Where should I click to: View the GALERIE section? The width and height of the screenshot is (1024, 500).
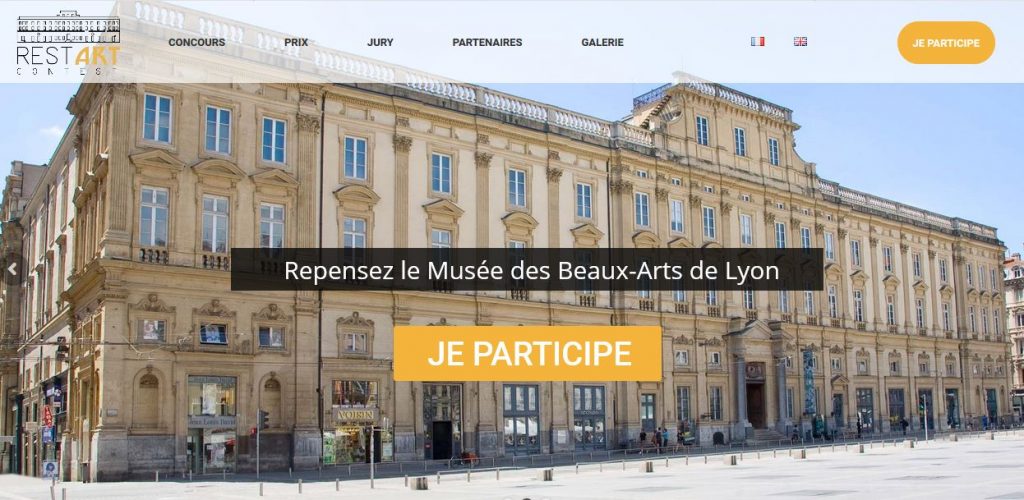coord(602,42)
